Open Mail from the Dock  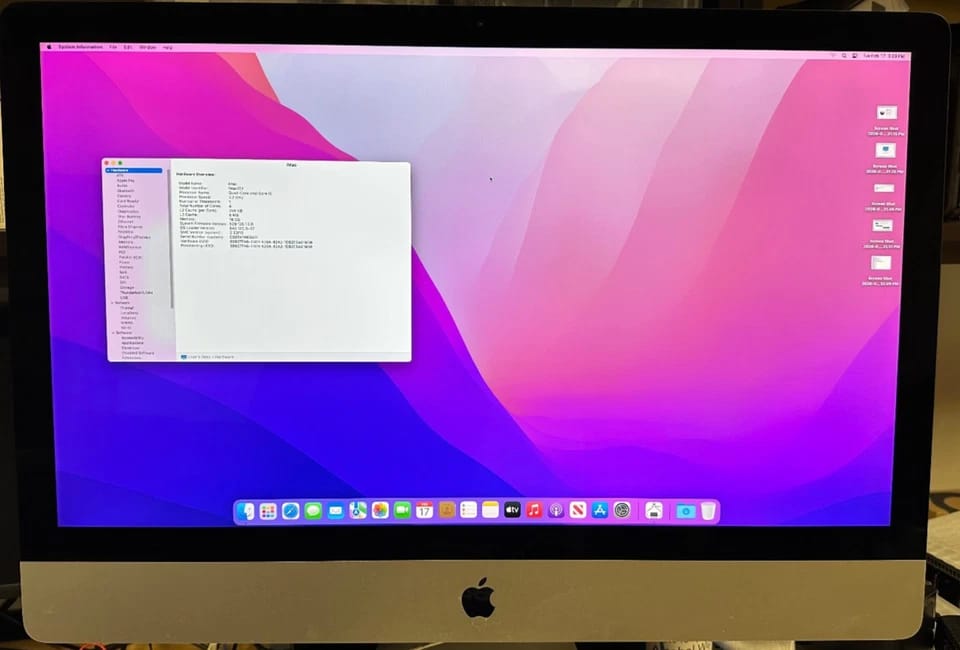pyautogui.click(x=336, y=510)
